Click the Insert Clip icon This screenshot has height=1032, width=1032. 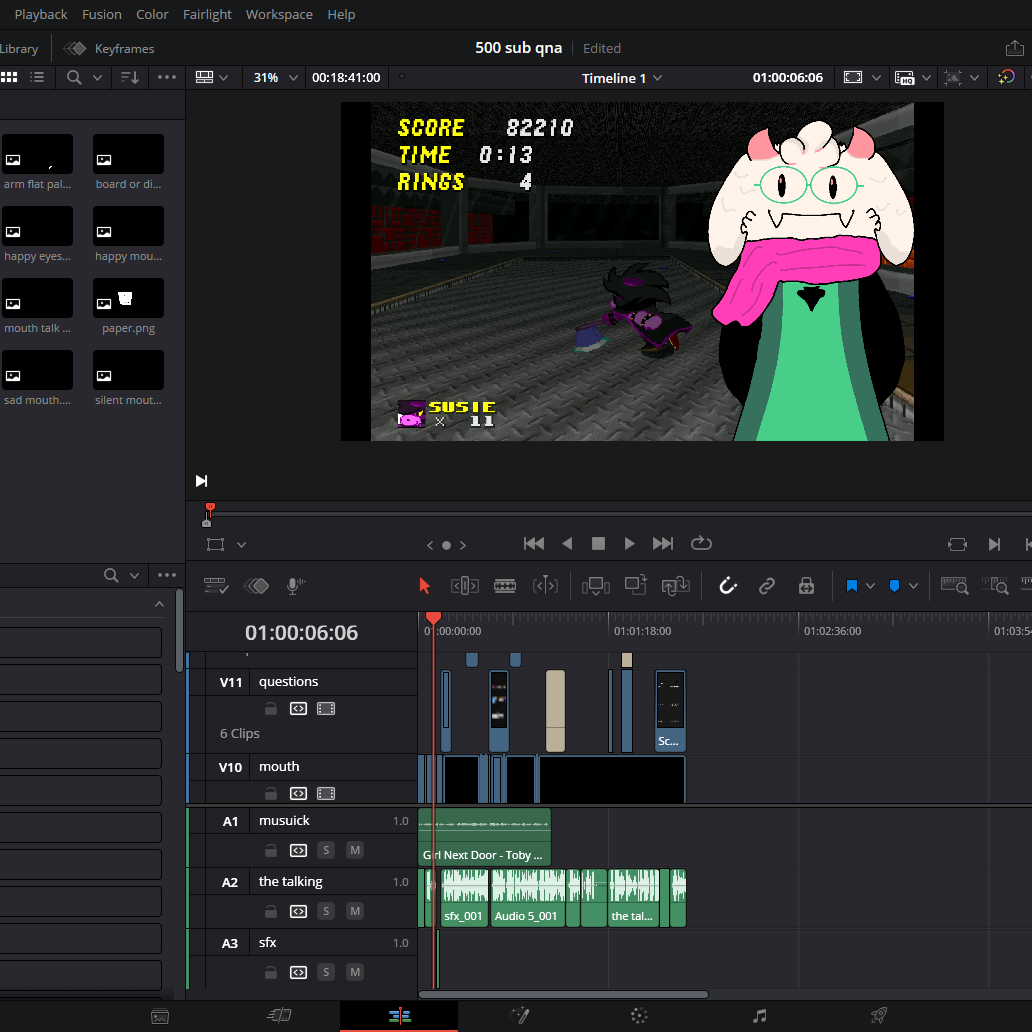click(596, 586)
